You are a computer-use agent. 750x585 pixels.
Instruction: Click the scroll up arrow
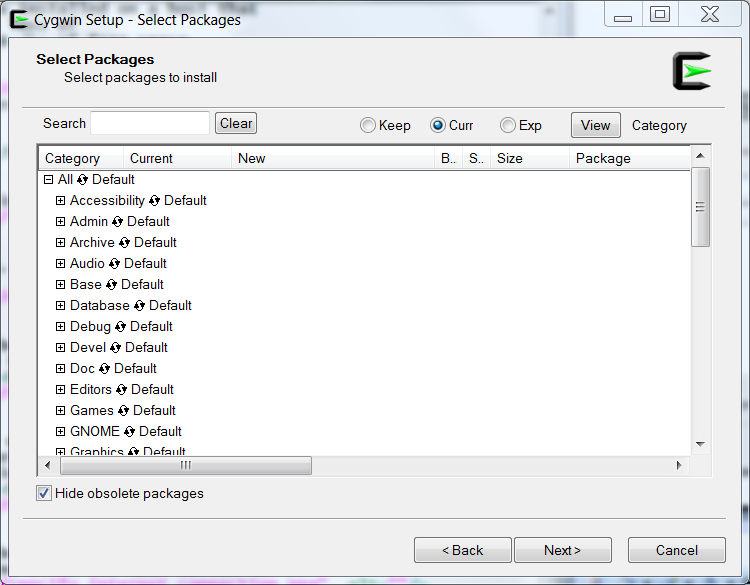[700, 156]
